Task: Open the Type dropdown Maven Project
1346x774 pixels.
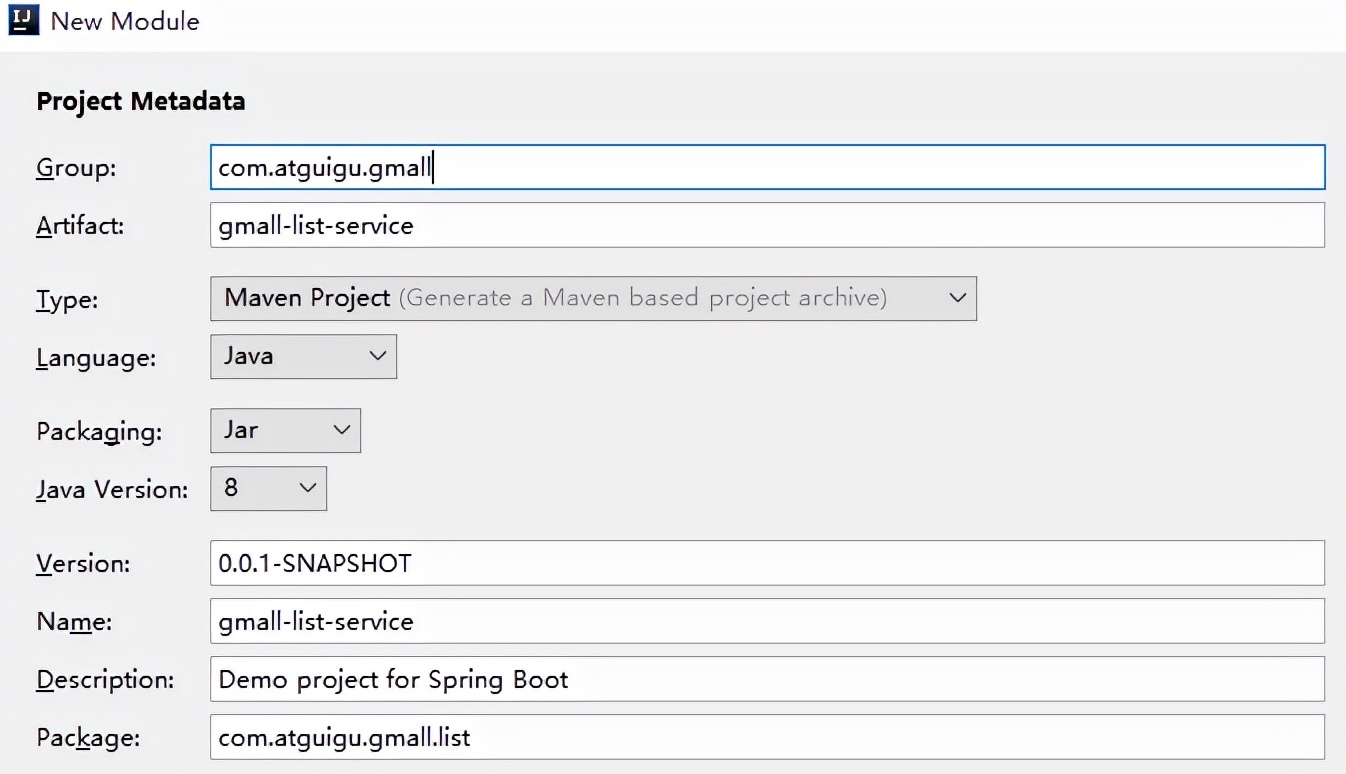Action: click(592, 298)
